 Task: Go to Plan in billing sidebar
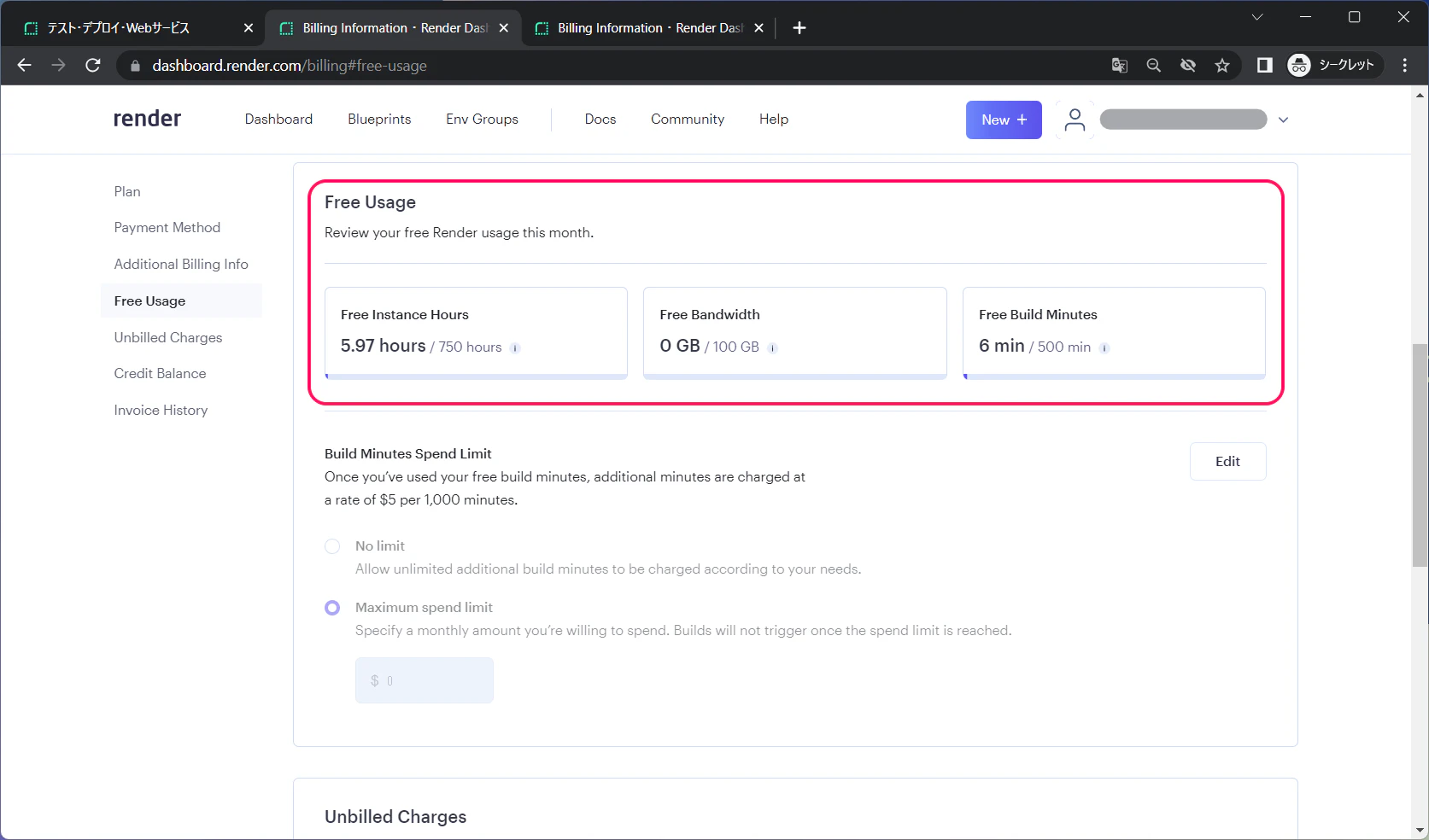(x=127, y=191)
